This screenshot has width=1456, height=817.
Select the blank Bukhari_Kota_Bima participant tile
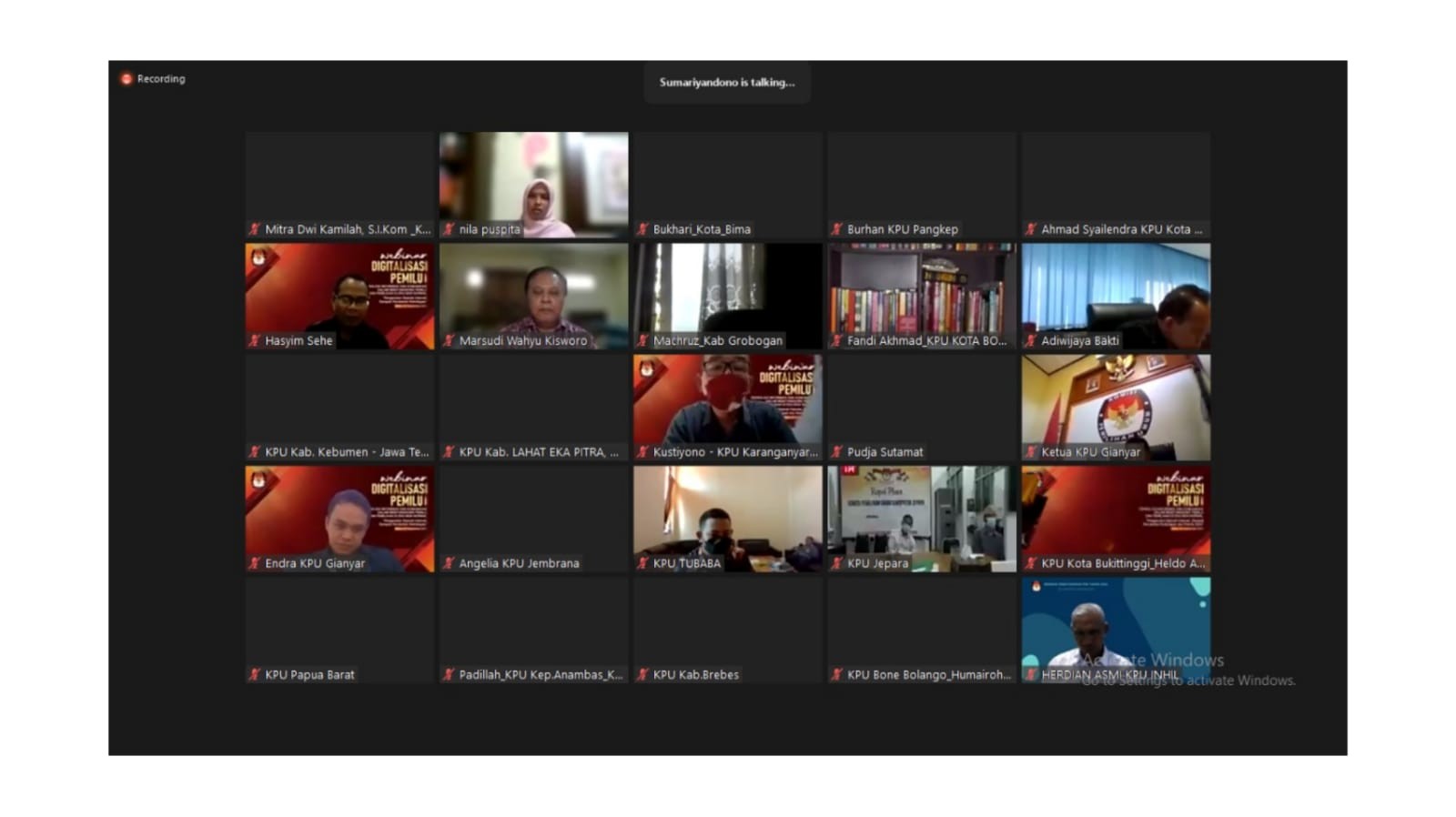pyautogui.click(x=728, y=179)
